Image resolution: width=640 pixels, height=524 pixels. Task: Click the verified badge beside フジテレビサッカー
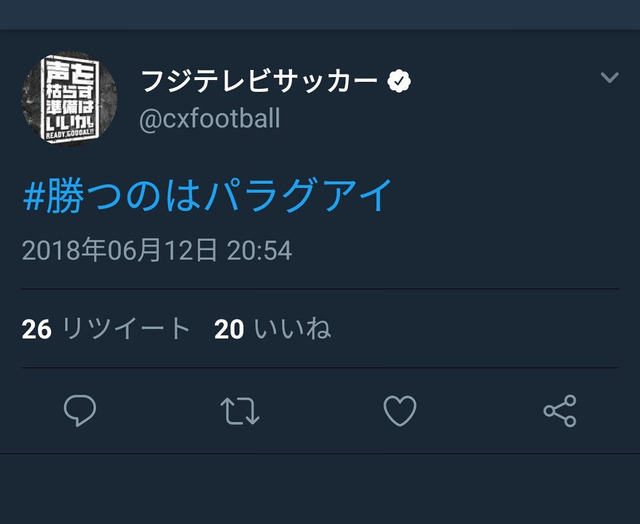click(x=397, y=81)
